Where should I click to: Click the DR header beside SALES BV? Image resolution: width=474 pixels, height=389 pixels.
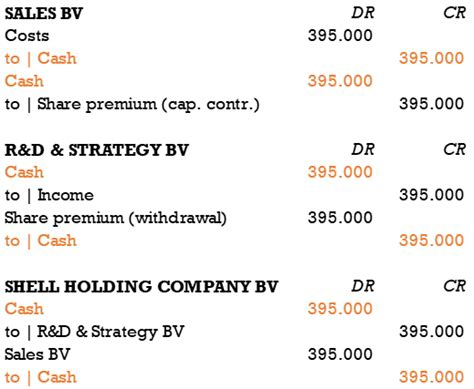(363, 13)
